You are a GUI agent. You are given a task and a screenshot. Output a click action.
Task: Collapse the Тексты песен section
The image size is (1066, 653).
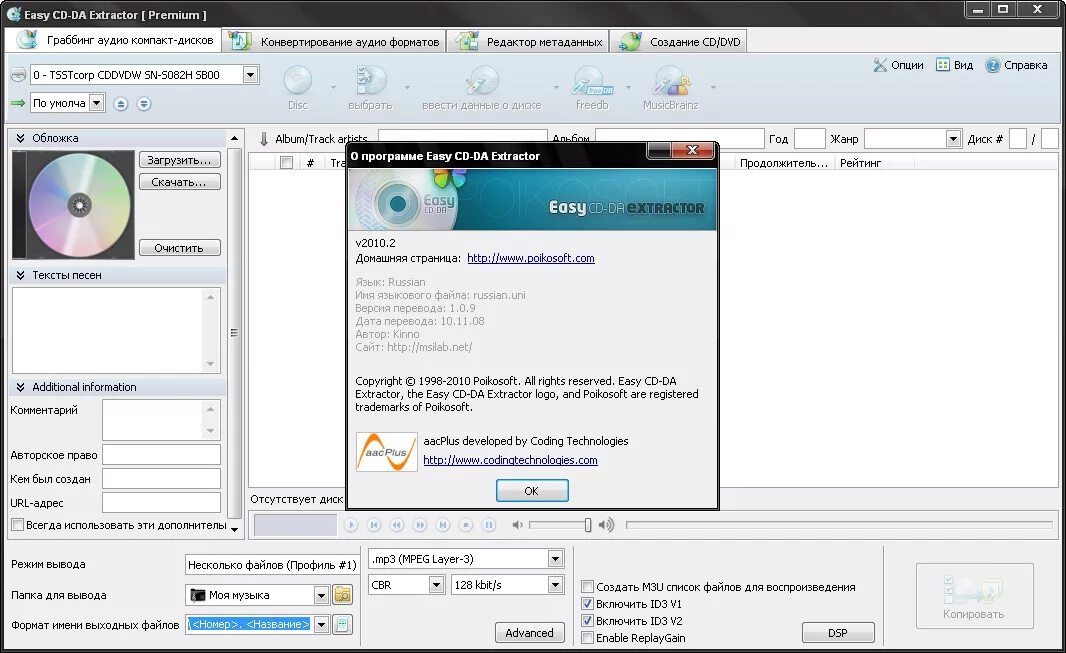tap(20, 275)
